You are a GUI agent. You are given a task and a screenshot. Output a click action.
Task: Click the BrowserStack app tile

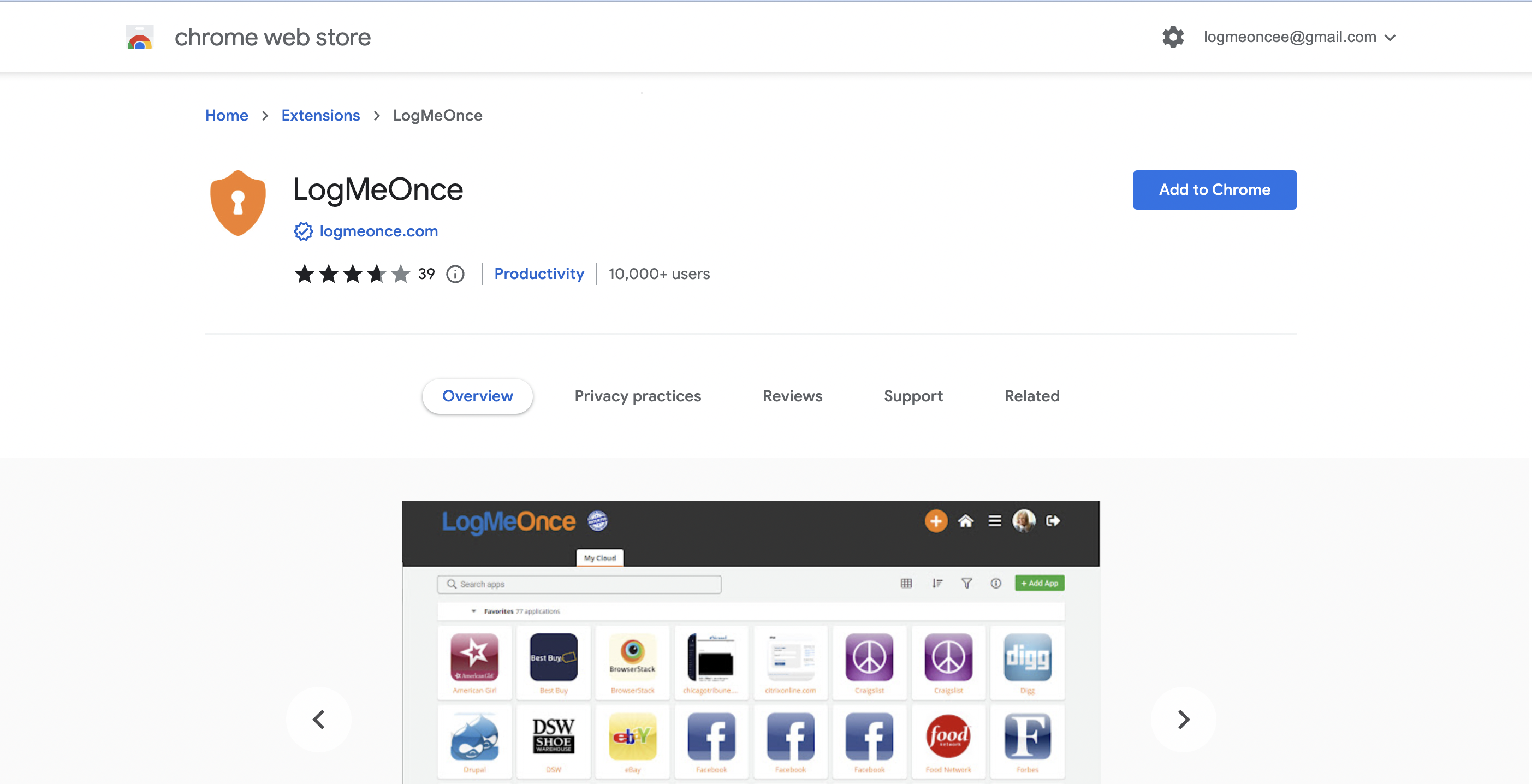click(x=632, y=663)
